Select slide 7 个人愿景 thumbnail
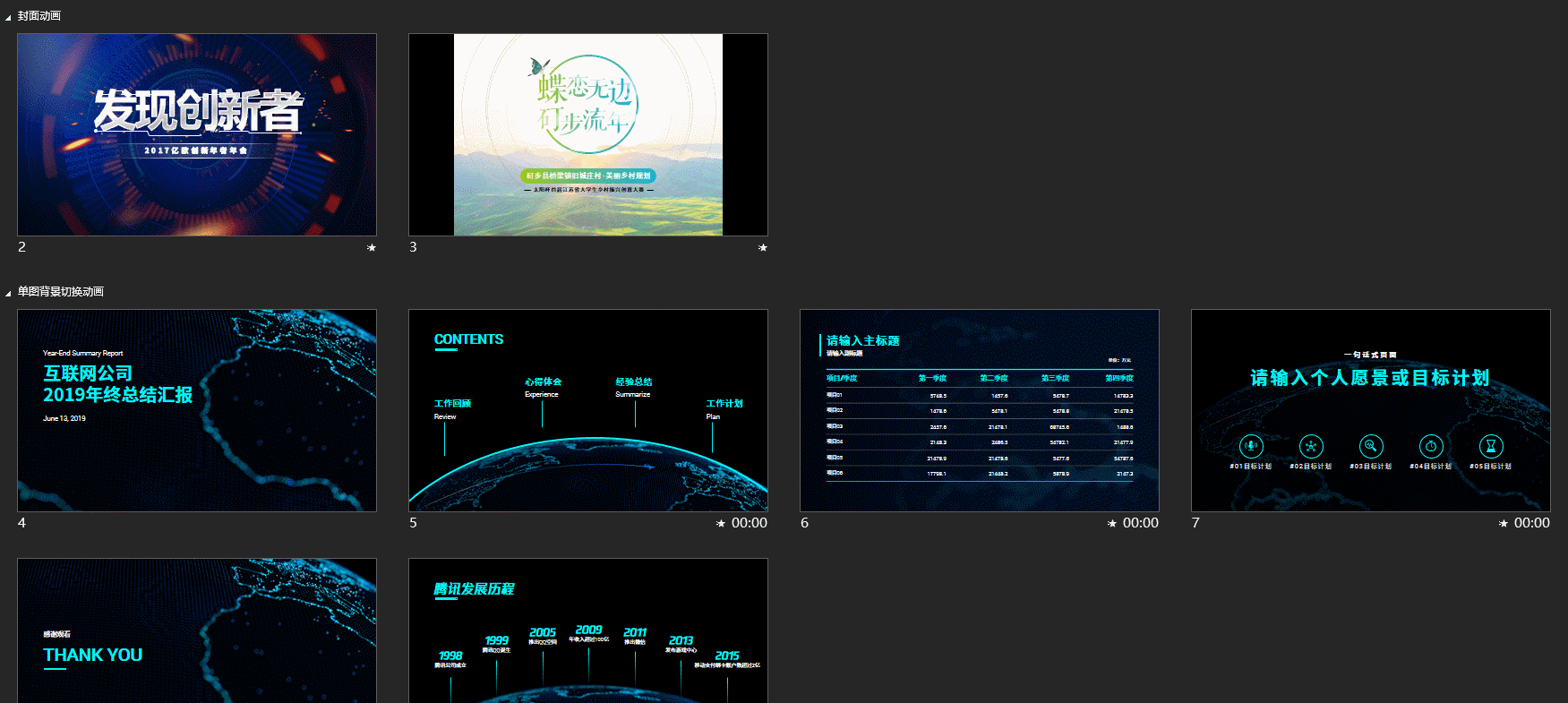The image size is (1568, 703). pyautogui.click(x=1371, y=411)
